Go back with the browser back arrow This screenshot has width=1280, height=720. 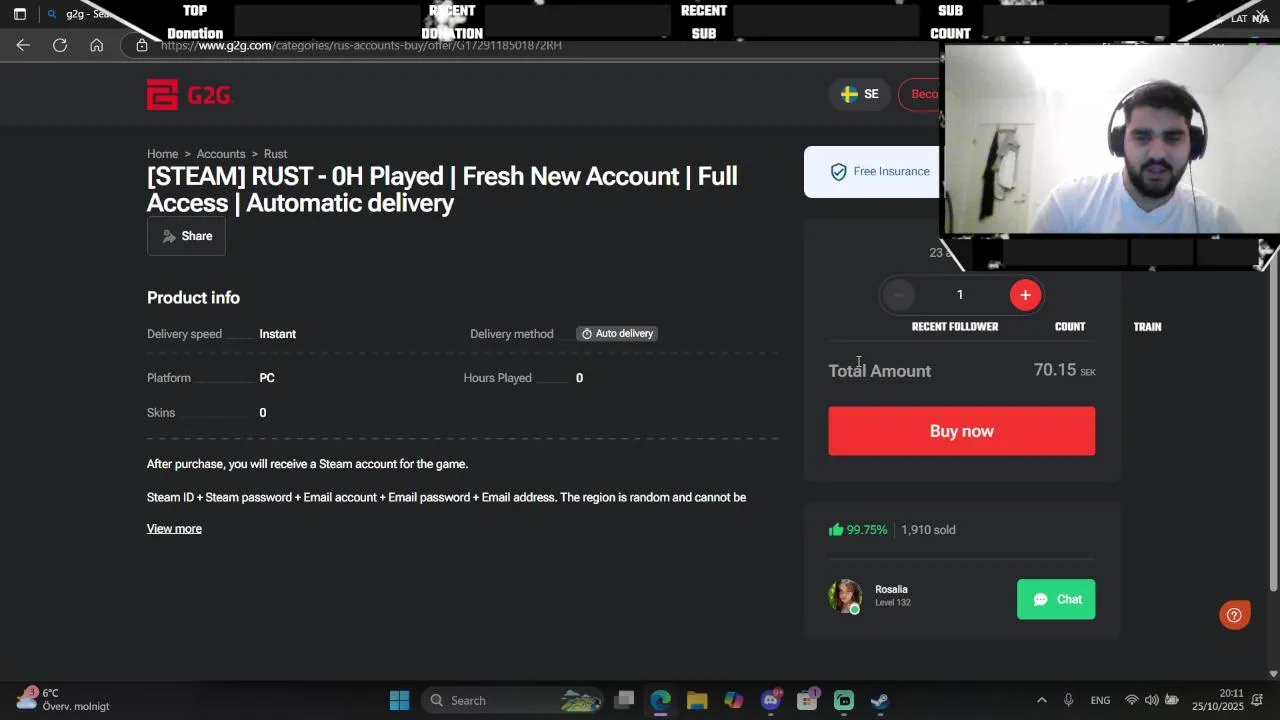[23, 45]
